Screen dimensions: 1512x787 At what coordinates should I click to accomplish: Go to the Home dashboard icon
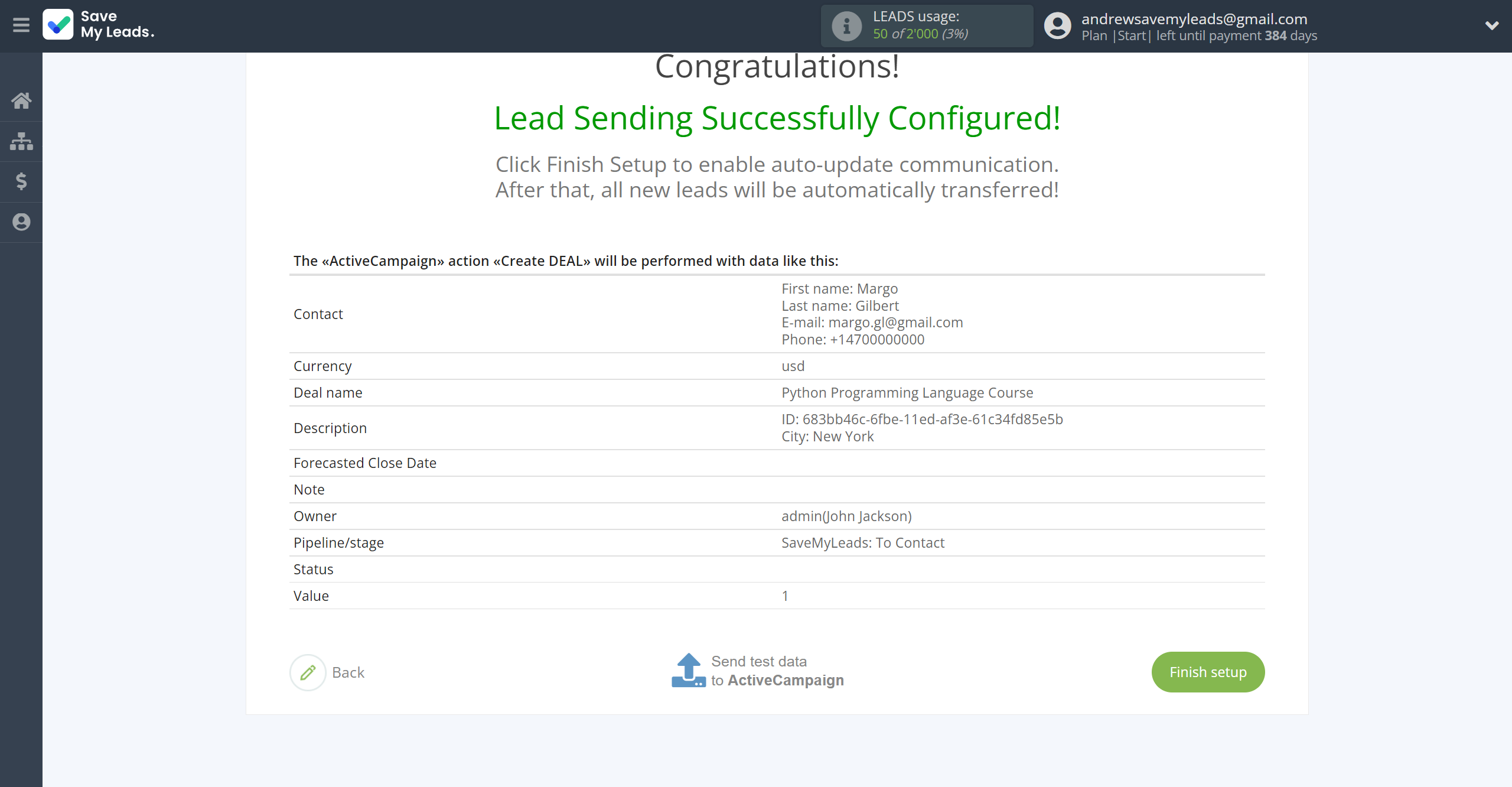click(21, 100)
